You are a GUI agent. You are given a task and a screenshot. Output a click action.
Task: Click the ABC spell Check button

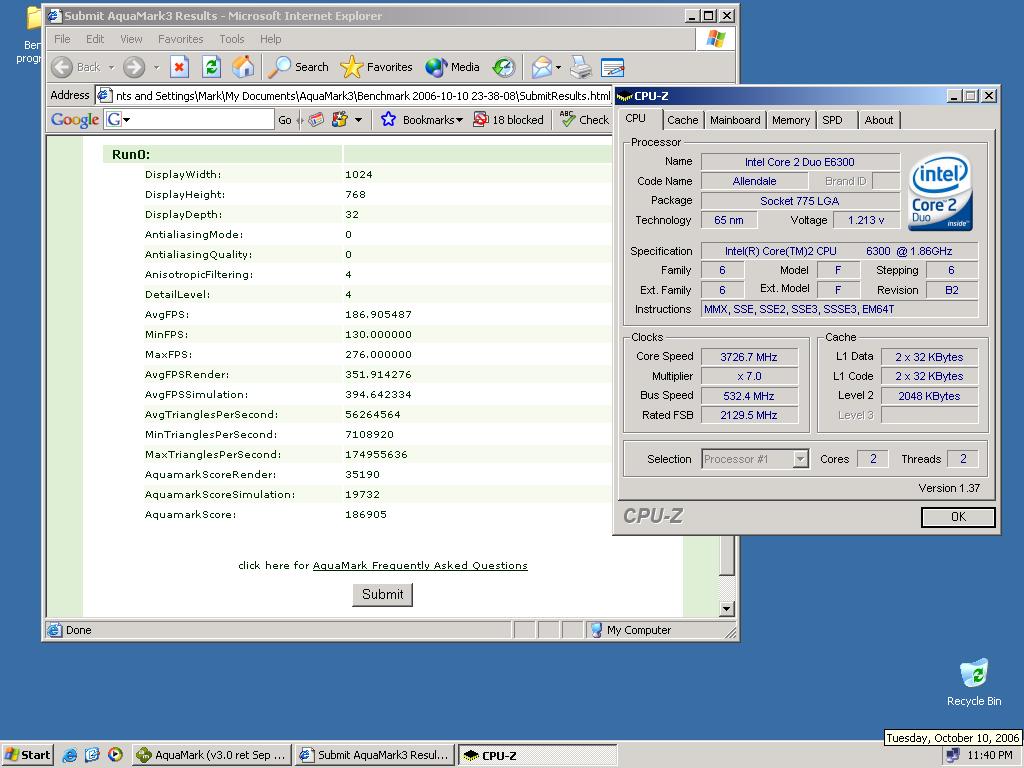pyautogui.click(x=584, y=120)
